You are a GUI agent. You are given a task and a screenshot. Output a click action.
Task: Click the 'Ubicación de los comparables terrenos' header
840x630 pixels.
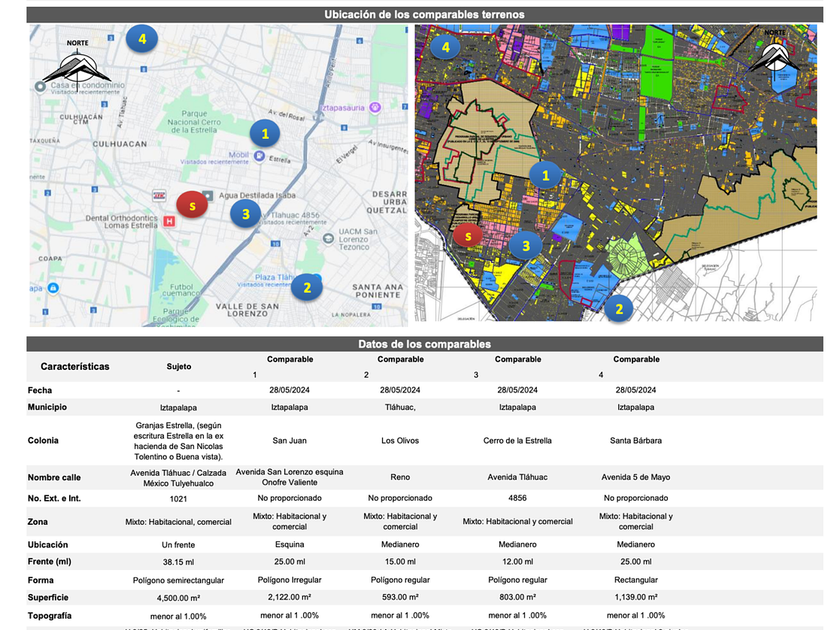tap(425, 15)
